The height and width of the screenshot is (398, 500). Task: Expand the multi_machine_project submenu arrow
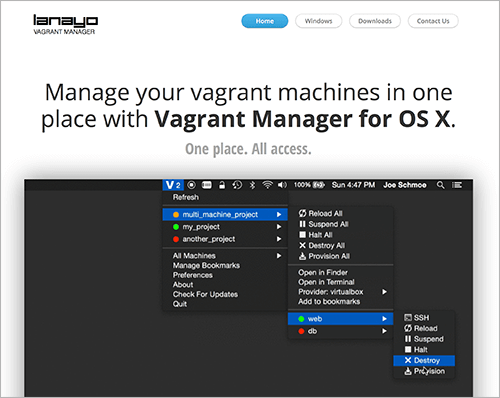pyautogui.click(x=279, y=215)
